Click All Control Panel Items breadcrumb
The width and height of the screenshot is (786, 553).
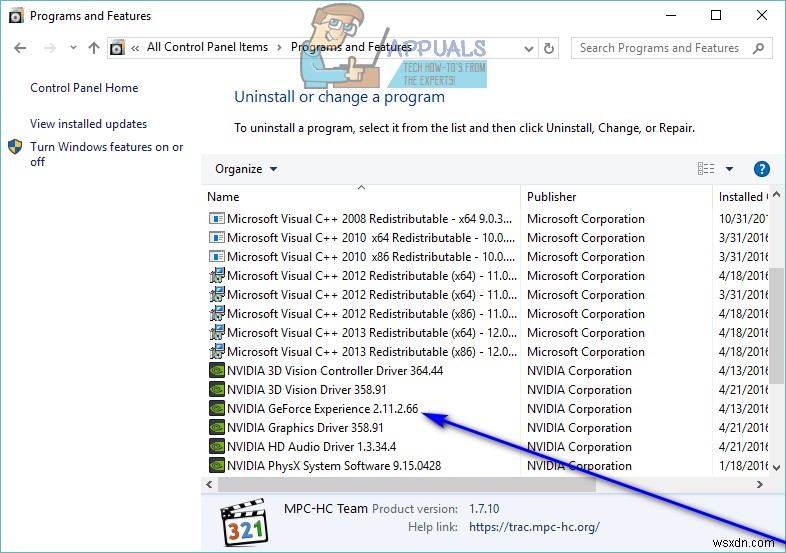pos(207,47)
